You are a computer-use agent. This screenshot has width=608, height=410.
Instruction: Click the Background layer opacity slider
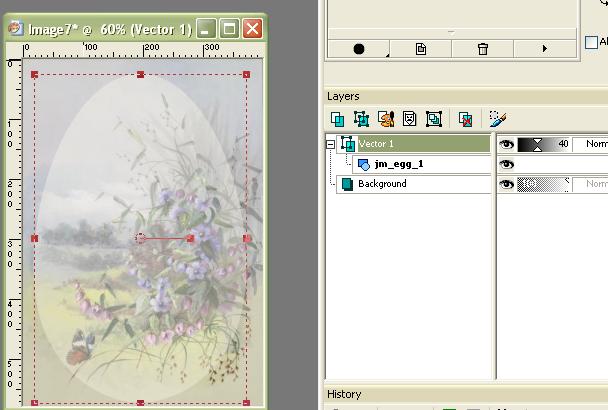click(x=543, y=184)
